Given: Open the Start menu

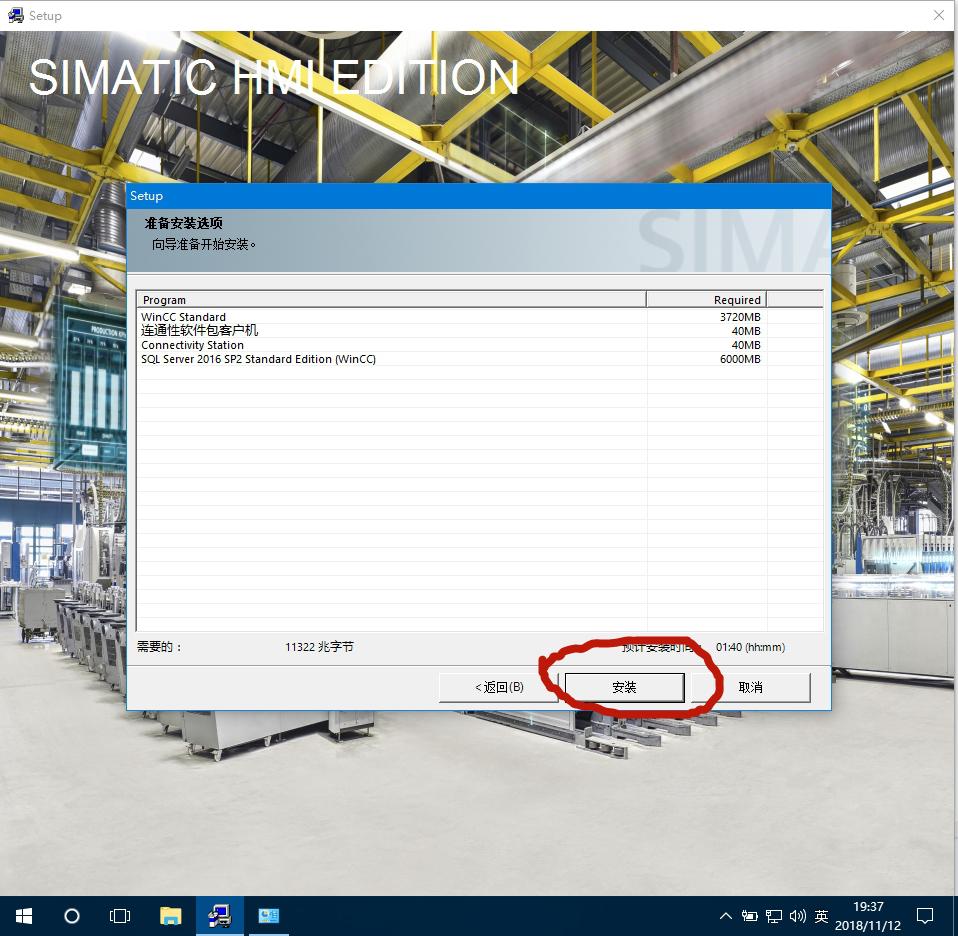Looking at the screenshot, I should [22, 915].
